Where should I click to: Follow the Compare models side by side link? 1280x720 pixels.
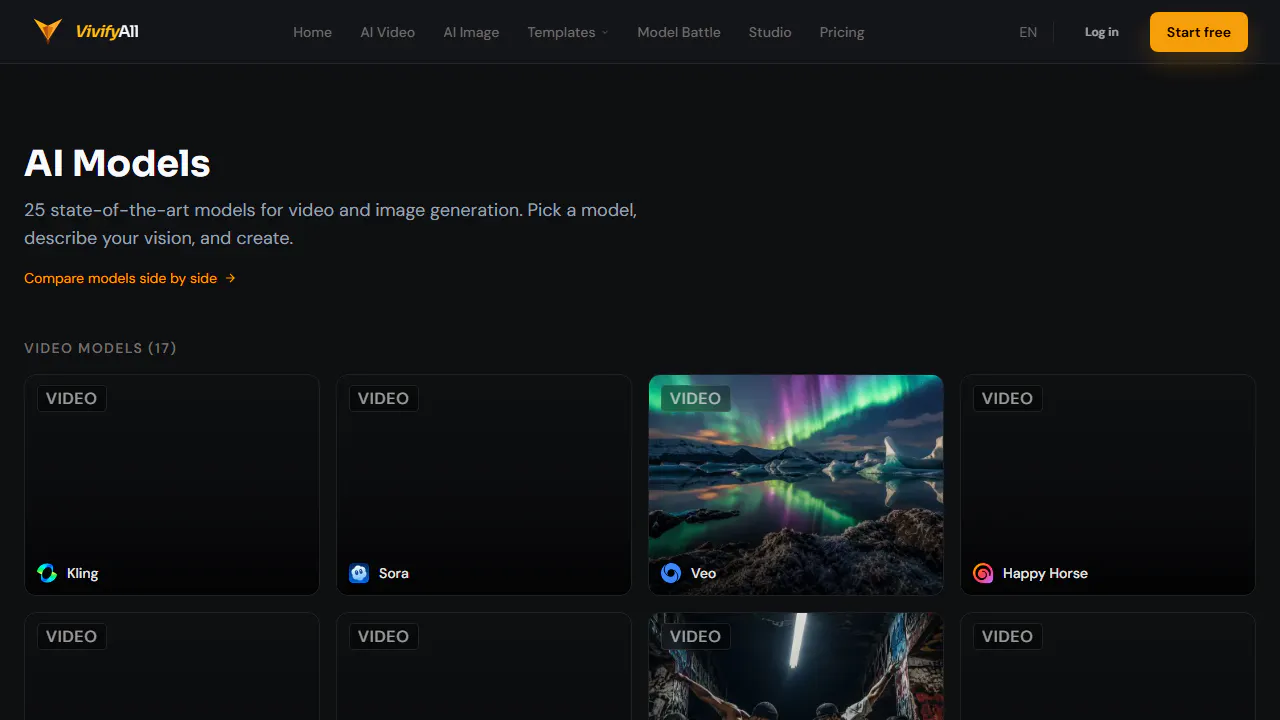[x=130, y=278]
